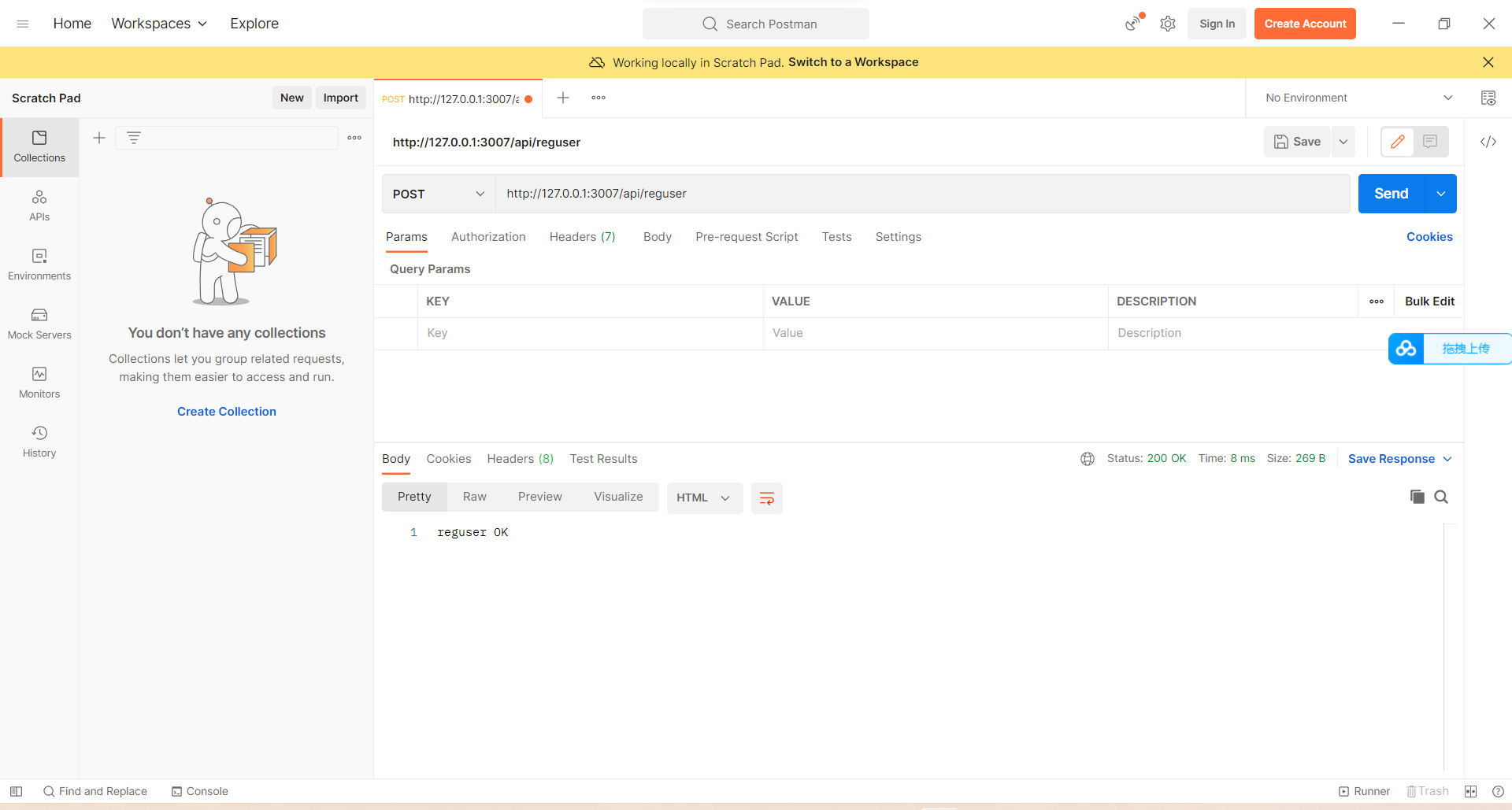Click the collections filter icon
This screenshot has height=810, width=1512.
click(134, 138)
